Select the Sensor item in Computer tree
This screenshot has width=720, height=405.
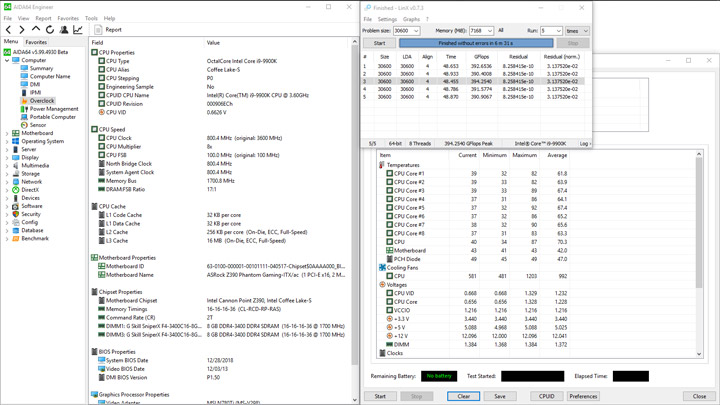[x=37, y=125]
